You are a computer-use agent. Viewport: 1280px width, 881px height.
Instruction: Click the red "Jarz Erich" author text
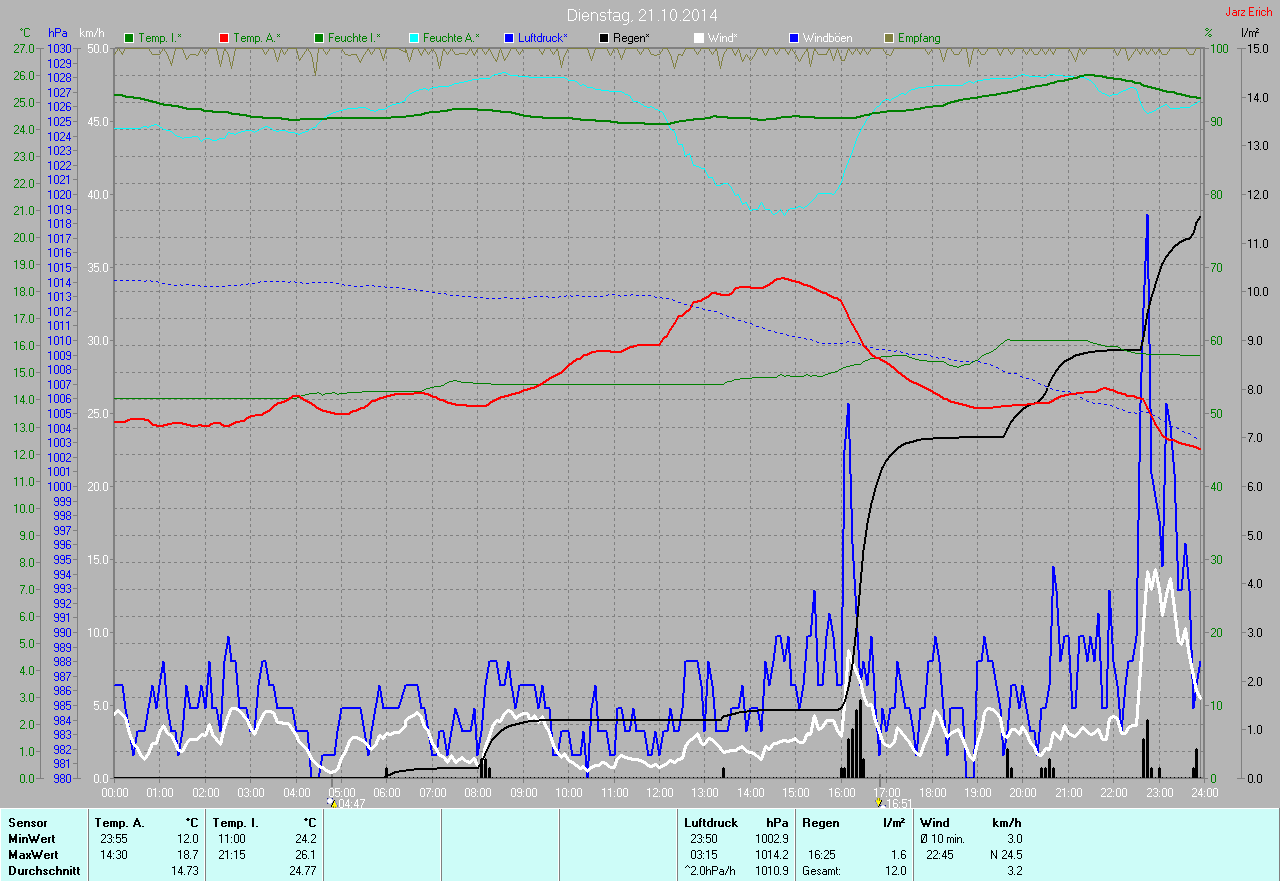[1249, 11]
